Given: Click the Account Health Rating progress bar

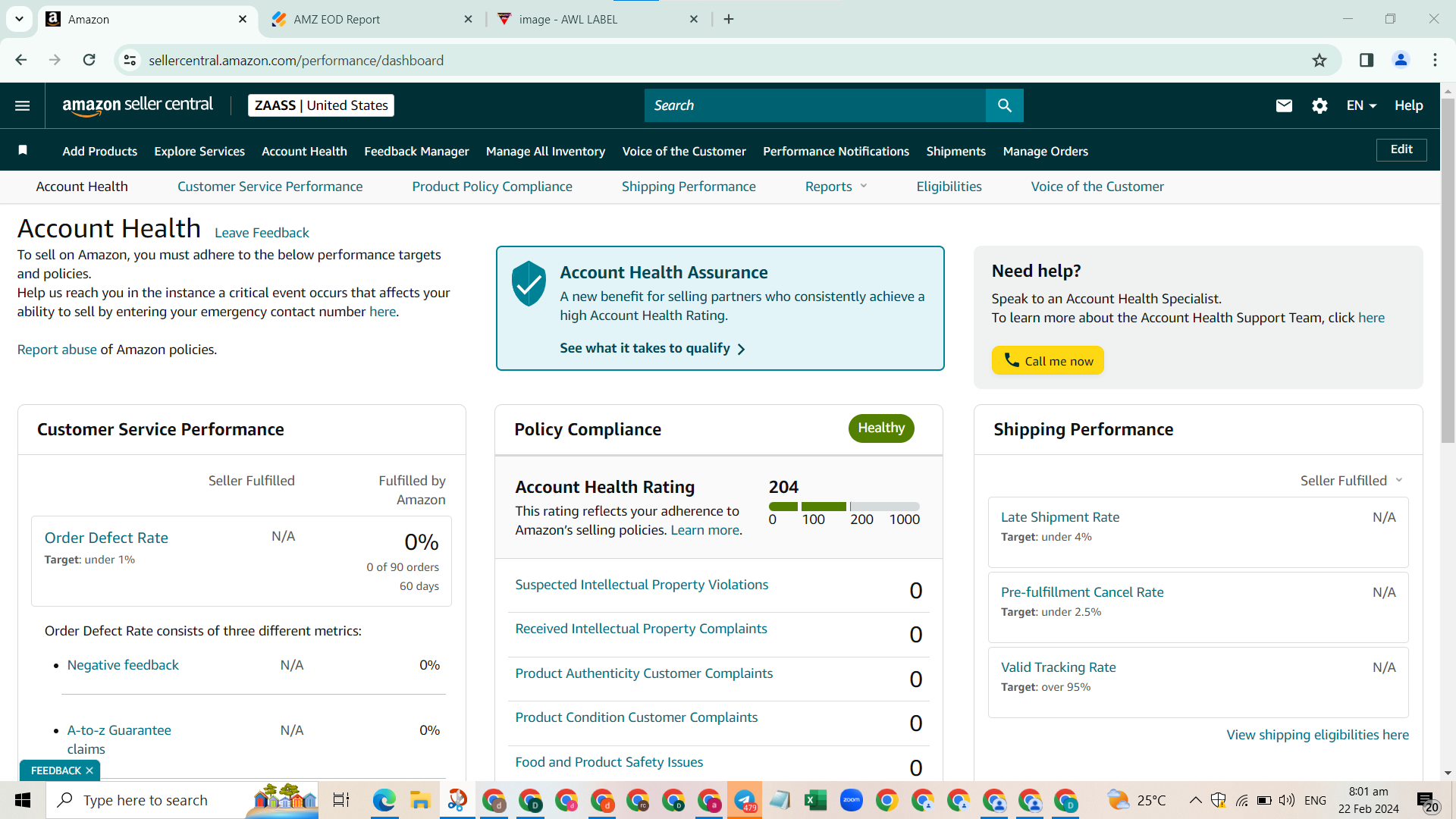Looking at the screenshot, I should click(844, 507).
